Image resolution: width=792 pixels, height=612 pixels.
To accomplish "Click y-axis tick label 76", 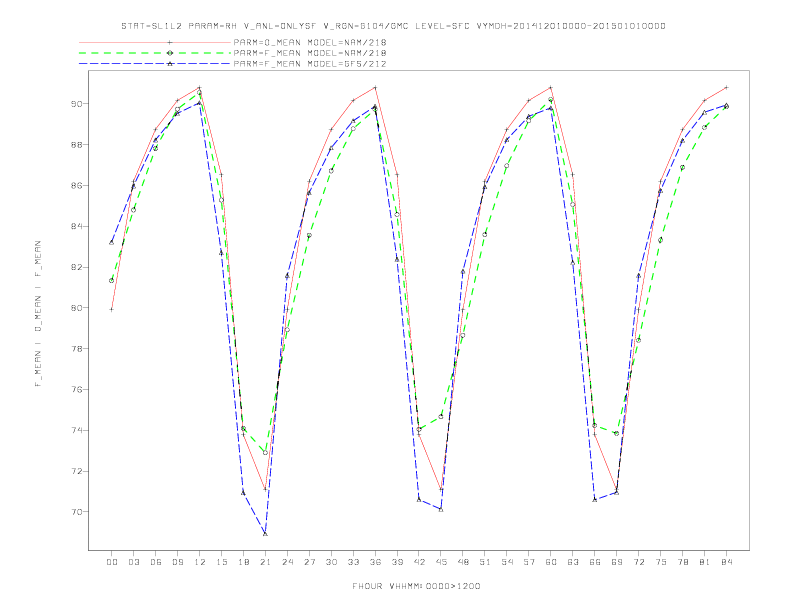I will [x=77, y=390].
